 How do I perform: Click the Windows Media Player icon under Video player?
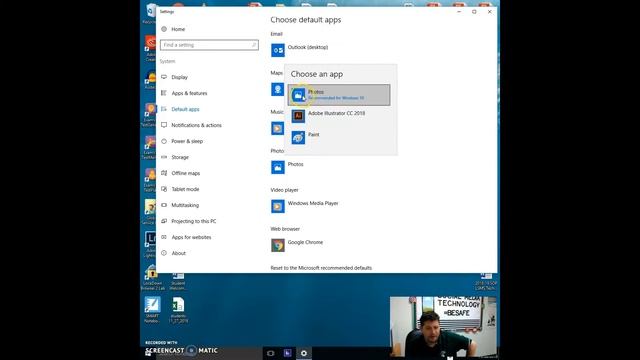[278, 207]
